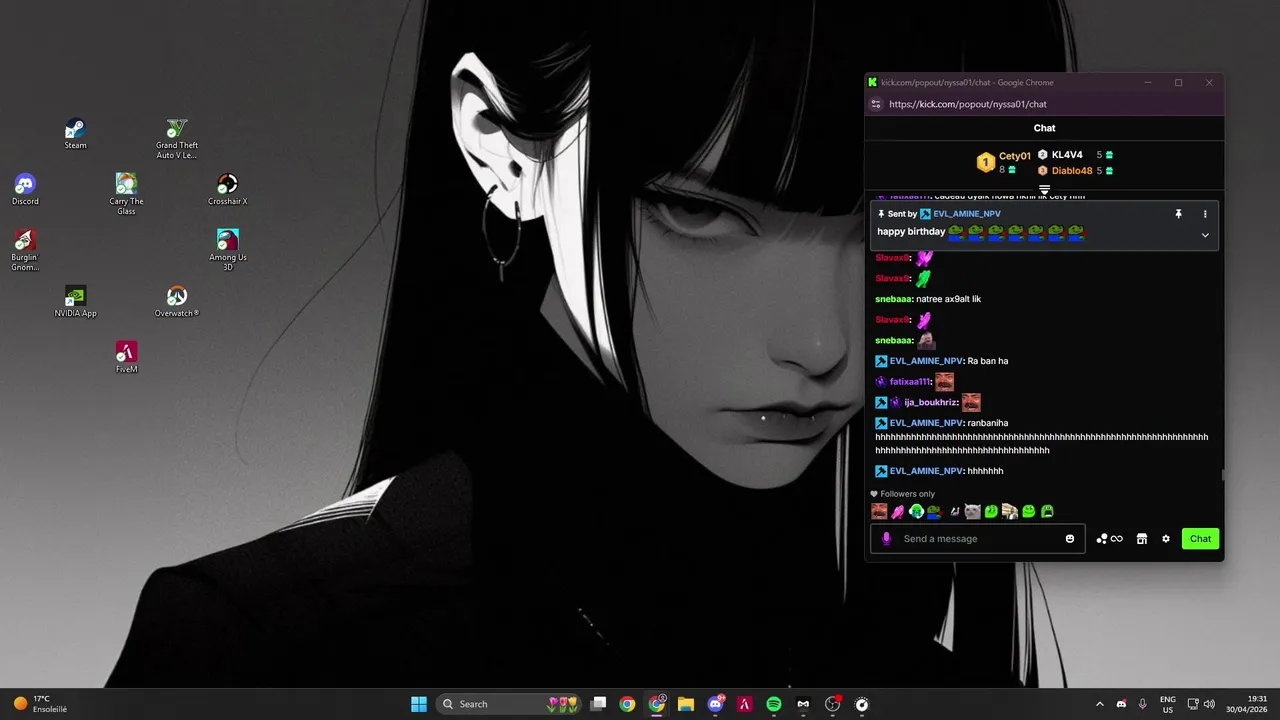Open channel points menu next to message box

click(x=1109, y=539)
